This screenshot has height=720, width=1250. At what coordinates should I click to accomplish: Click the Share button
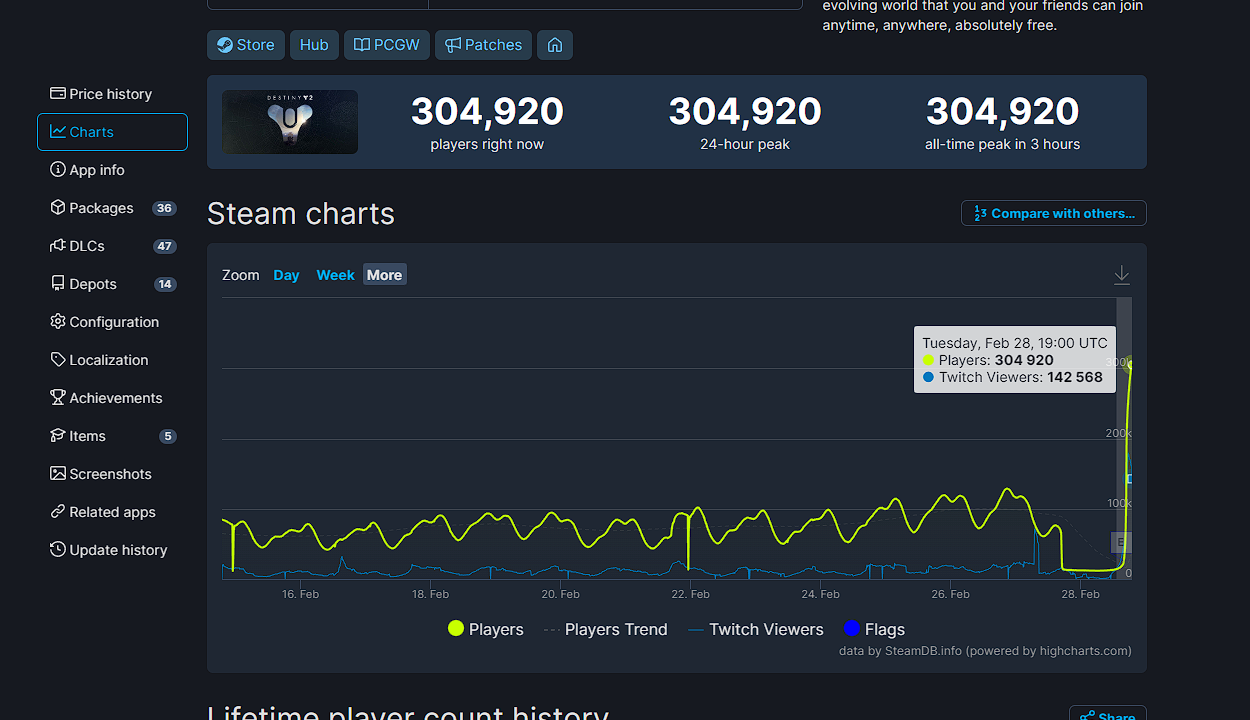coord(1108,715)
